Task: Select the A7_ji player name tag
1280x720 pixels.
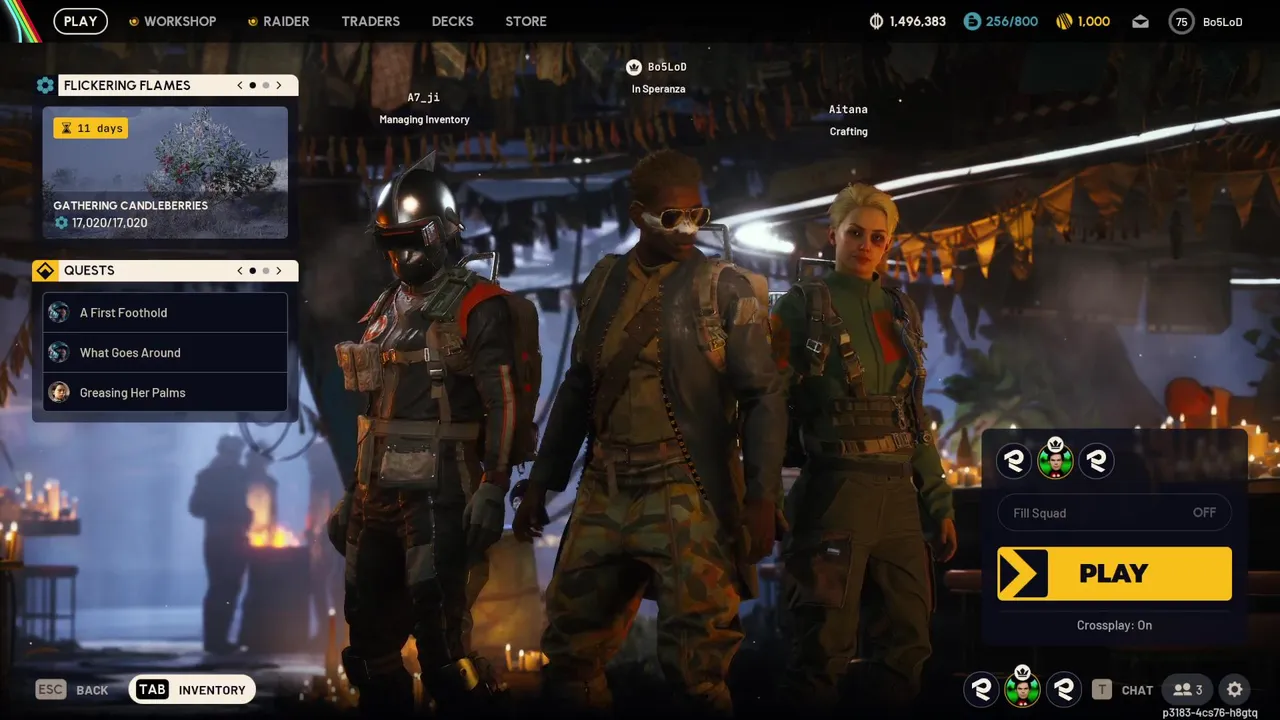Action: tap(424, 97)
